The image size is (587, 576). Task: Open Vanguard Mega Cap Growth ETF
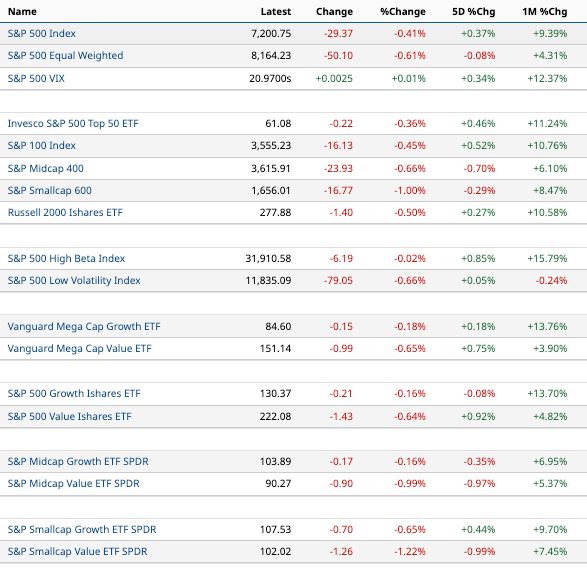point(84,326)
